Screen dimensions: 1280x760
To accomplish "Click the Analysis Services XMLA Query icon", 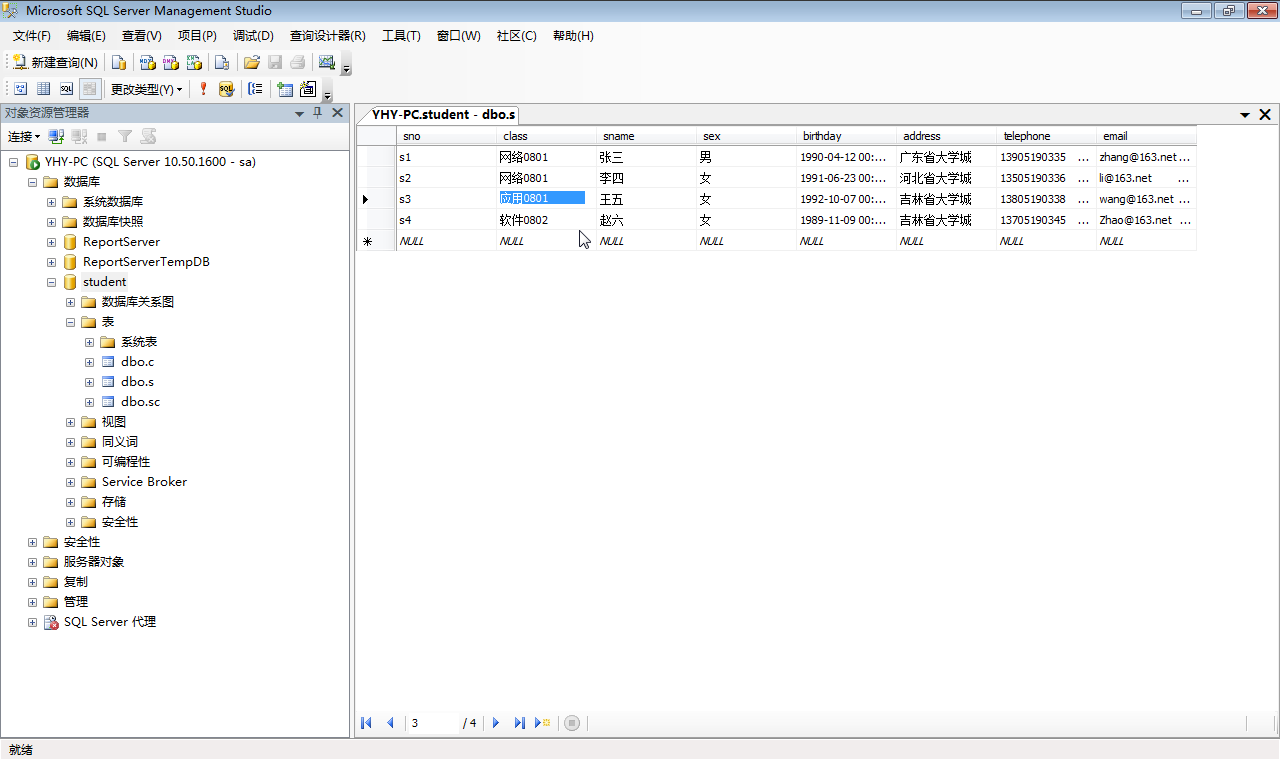I will [194, 62].
